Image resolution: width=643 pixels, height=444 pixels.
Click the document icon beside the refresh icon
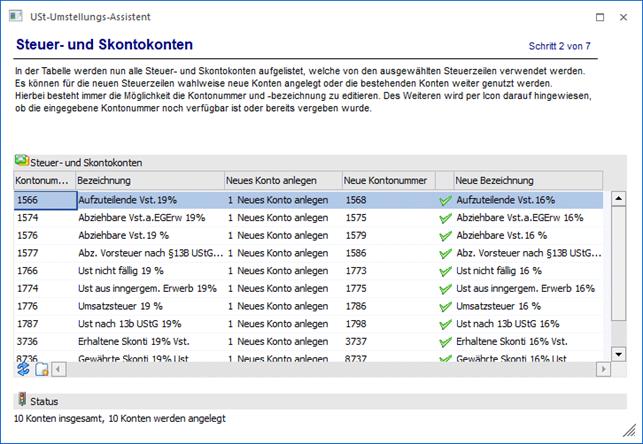(x=41, y=370)
